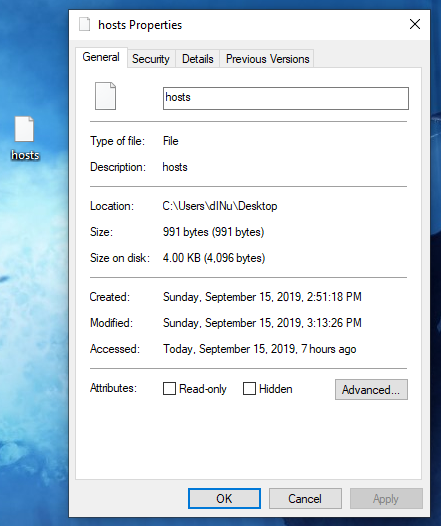441x526 pixels.
Task: Click the large file icon beside the name field
Action: 105,96
